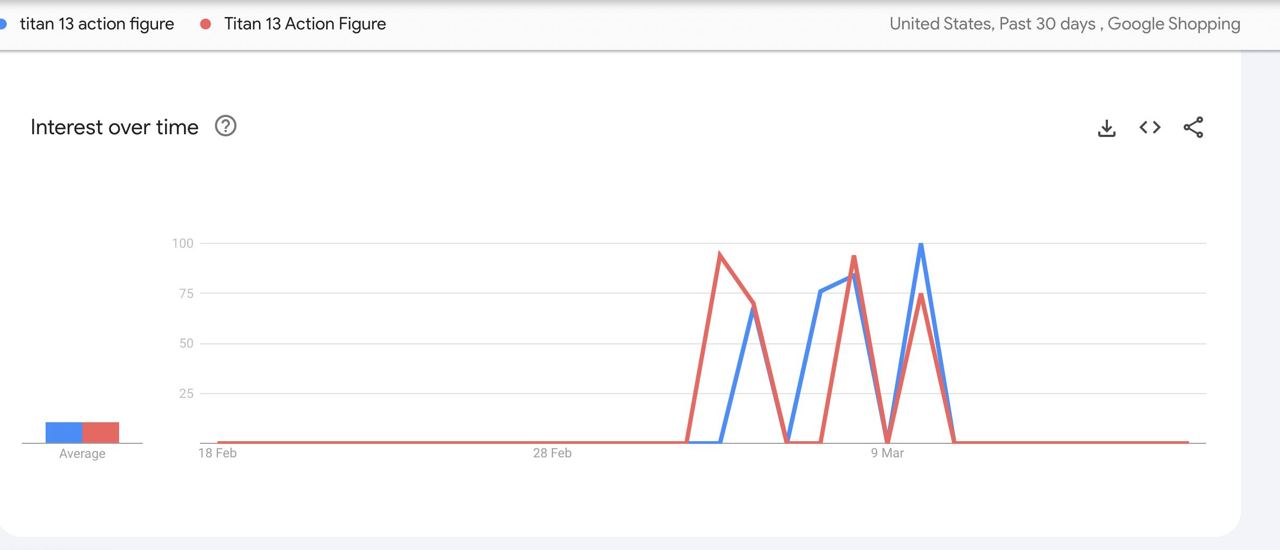This screenshot has width=1280, height=550.
Task: Click the embed code icon
Action: point(1150,127)
